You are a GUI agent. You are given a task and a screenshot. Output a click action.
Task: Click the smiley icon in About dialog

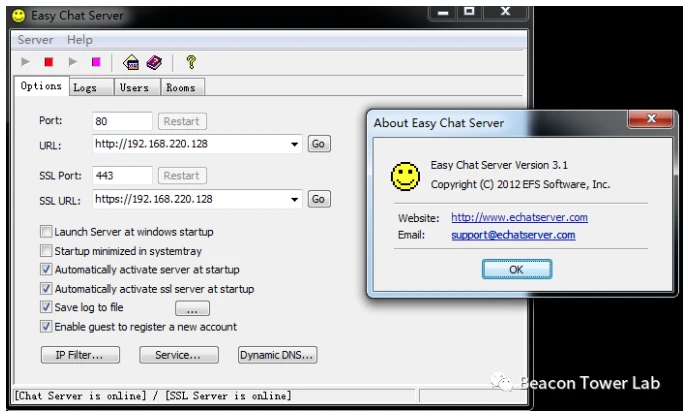[405, 176]
